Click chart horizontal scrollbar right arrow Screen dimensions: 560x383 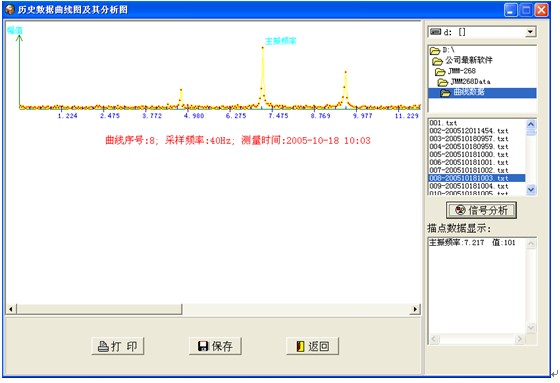[415, 309]
